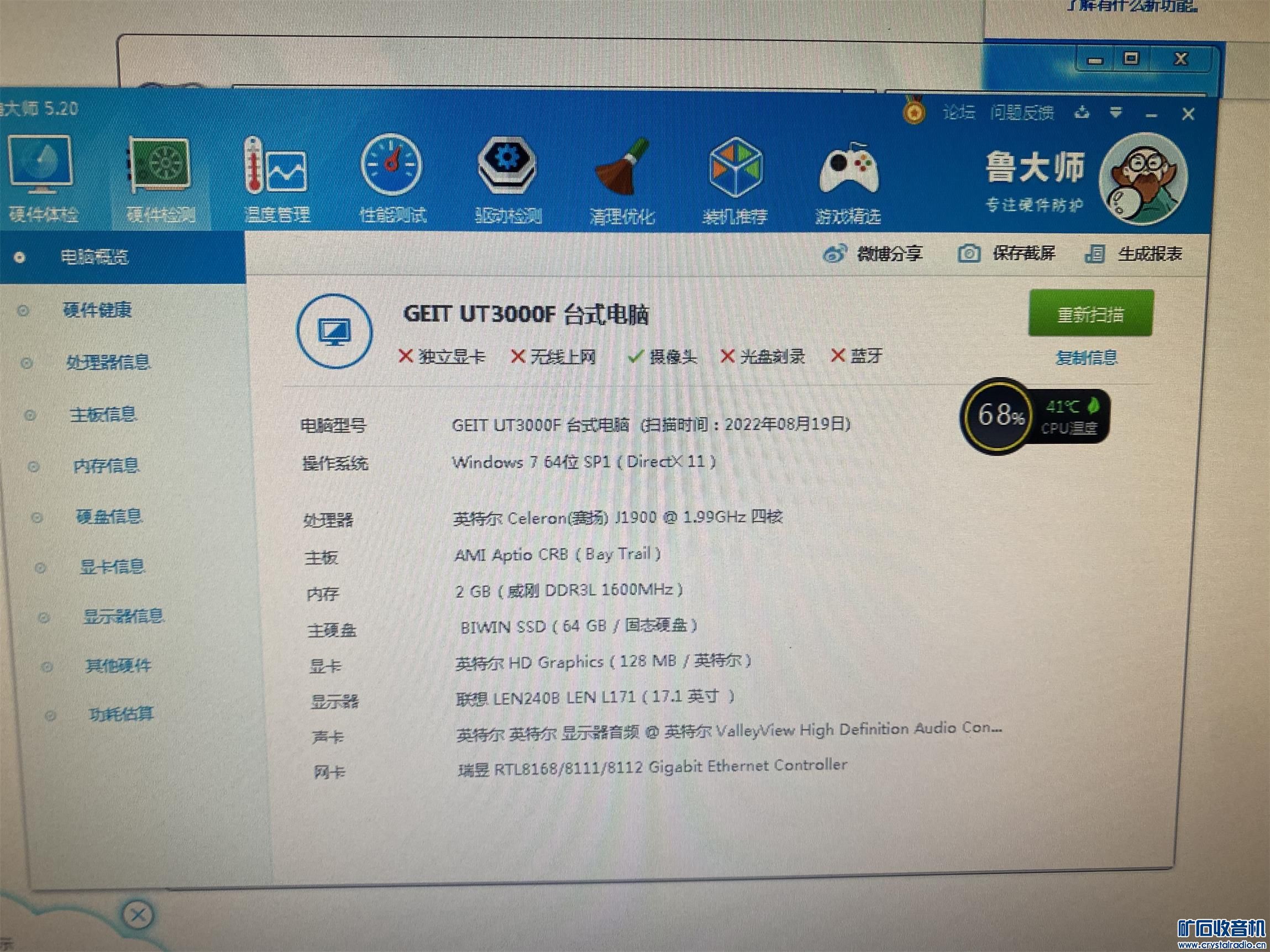This screenshot has width=1270, height=952.
Task: Select 内存信息 in sidebar
Action: [106, 465]
